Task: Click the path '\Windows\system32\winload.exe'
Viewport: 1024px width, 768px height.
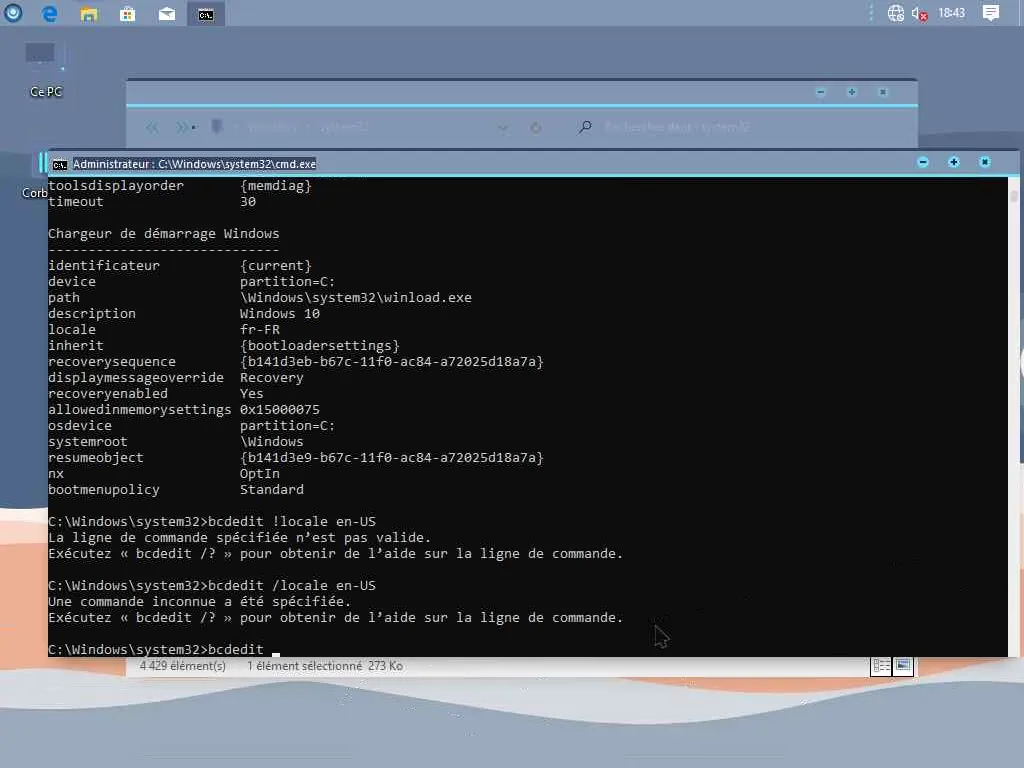Action: (355, 298)
